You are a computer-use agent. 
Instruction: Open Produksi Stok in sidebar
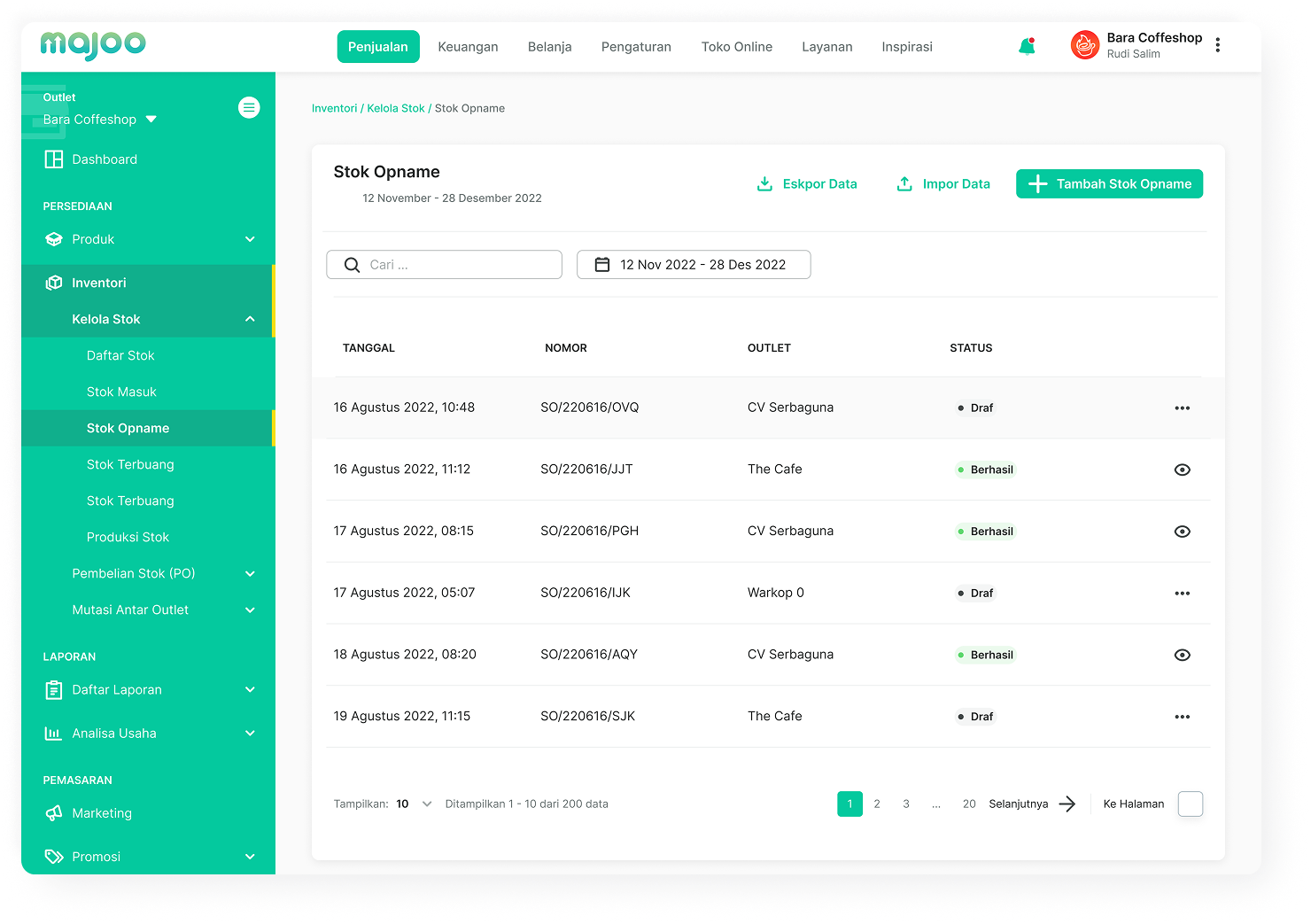128,537
